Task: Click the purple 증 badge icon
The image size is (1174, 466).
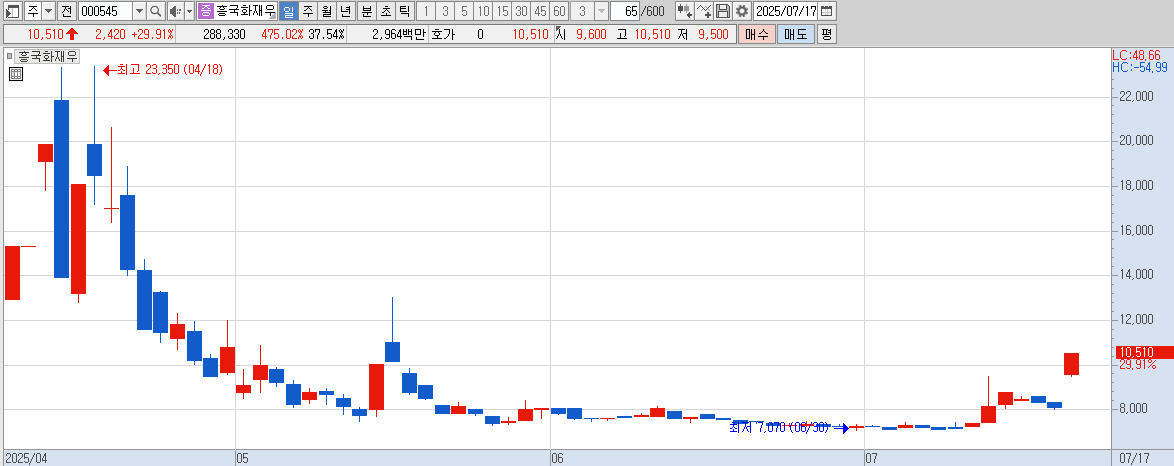Action: 205,11
